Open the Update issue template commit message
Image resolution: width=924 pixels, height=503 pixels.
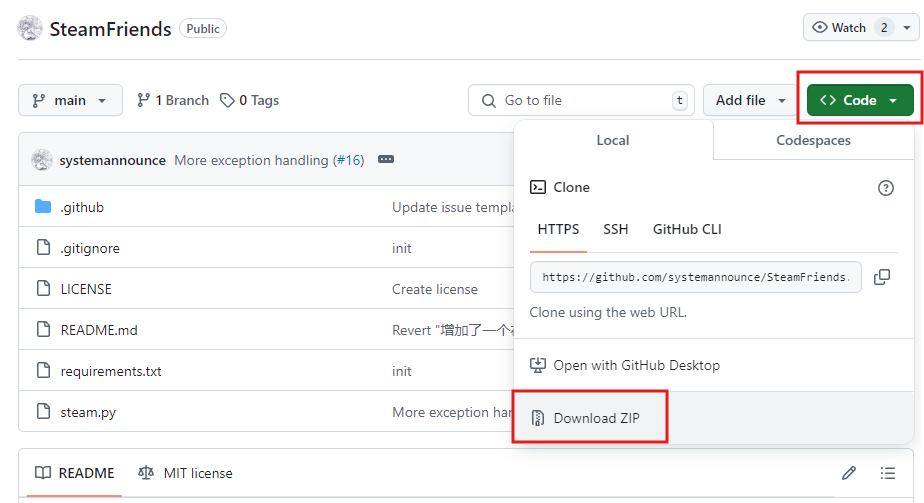(x=453, y=207)
